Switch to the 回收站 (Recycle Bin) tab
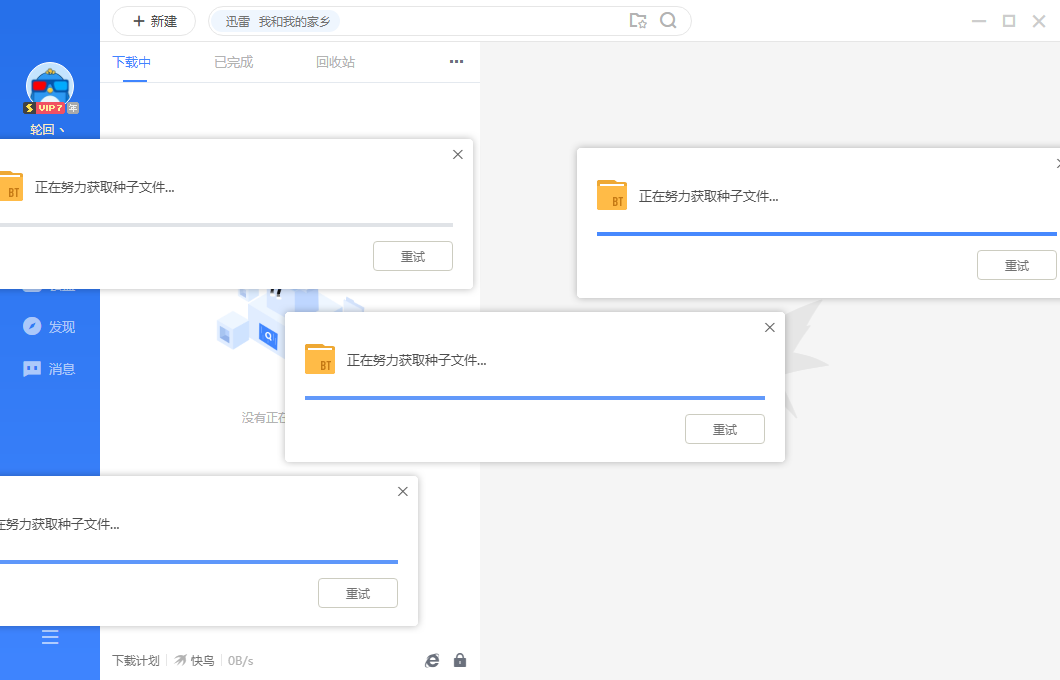Screen dimensions: 1060x680 click(x=335, y=61)
